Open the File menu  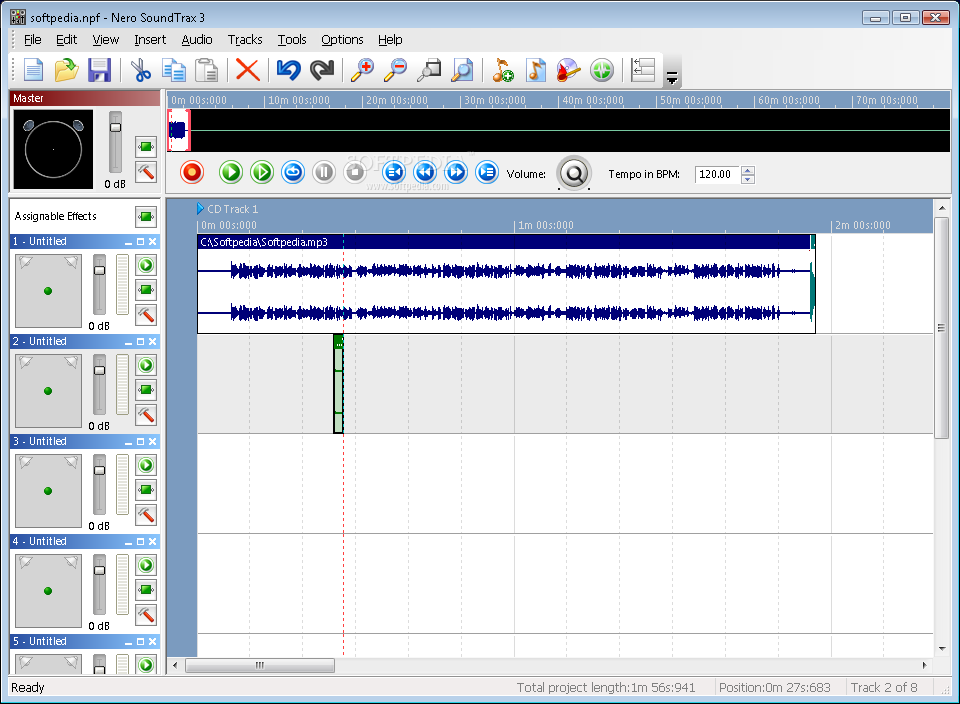(x=32, y=40)
